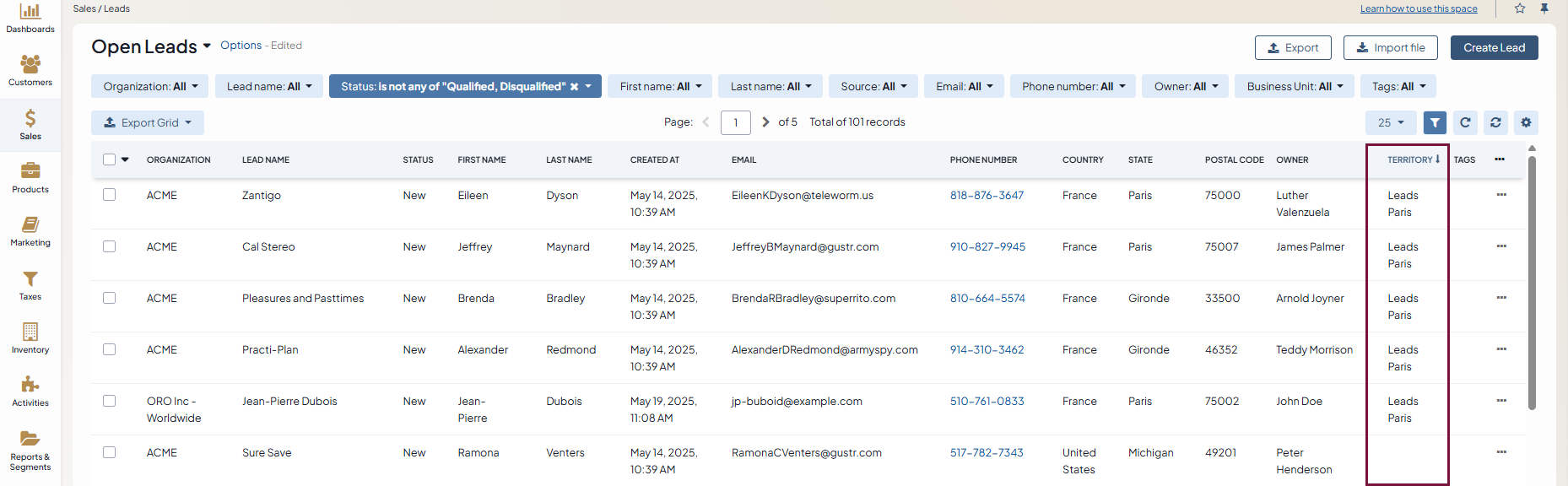Open the 25 per-page size dropdown
The width and height of the screenshot is (1568, 486).
(x=1391, y=123)
